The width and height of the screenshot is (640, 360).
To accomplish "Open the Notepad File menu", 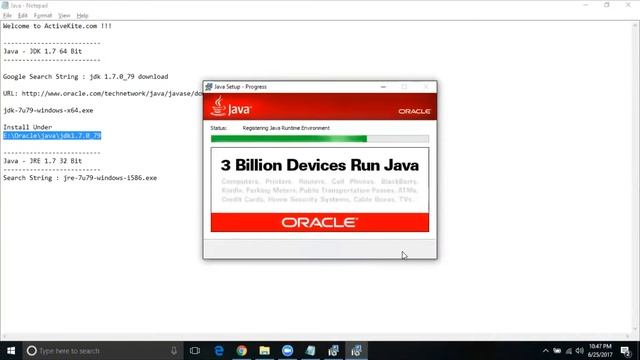I will coord(7,16).
